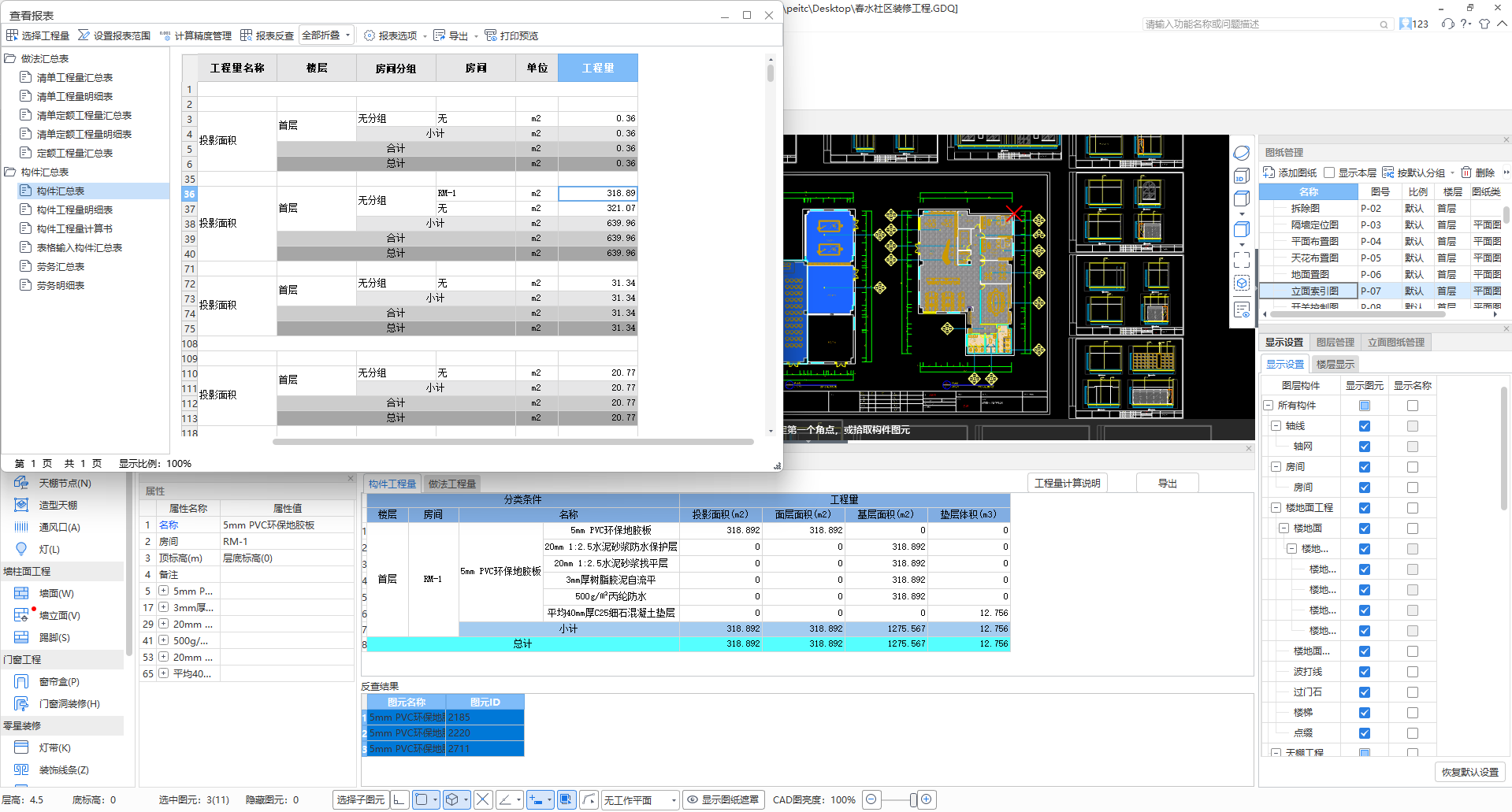Open the 图层管理 tab
The image size is (1512, 812).
point(1336,342)
